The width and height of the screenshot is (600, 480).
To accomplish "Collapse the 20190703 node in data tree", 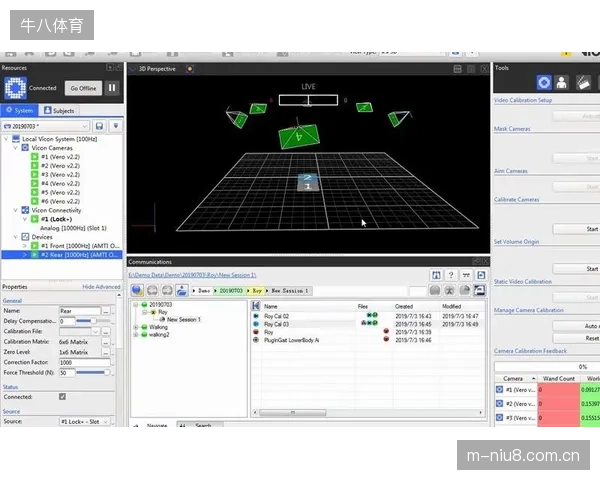I will pyautogui.click(x=135, y=305).
